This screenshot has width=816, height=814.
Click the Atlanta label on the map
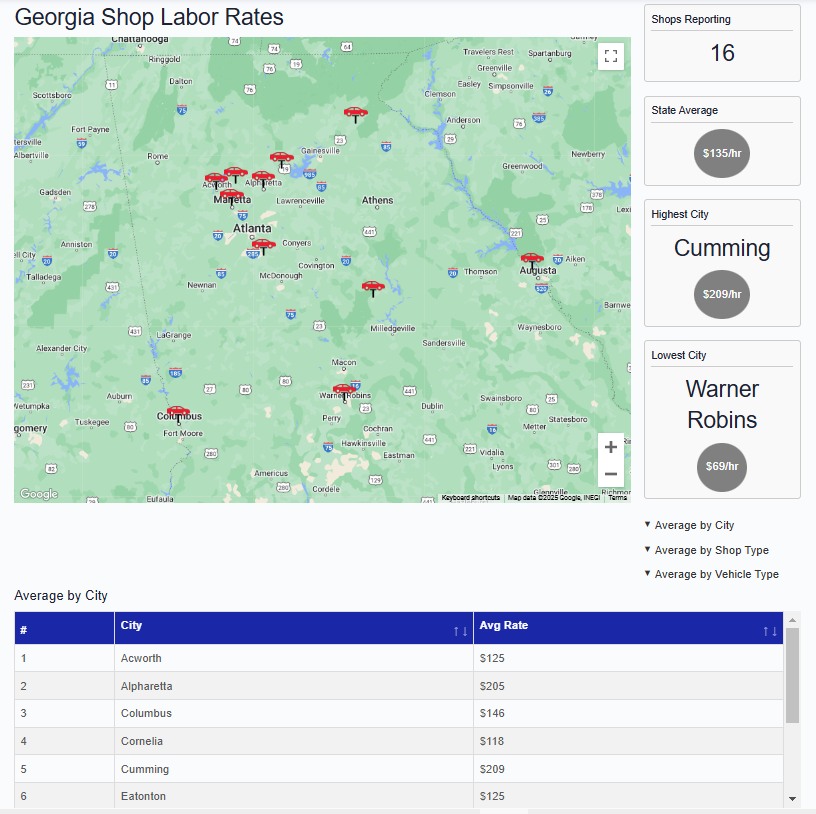tap(252, 228)
